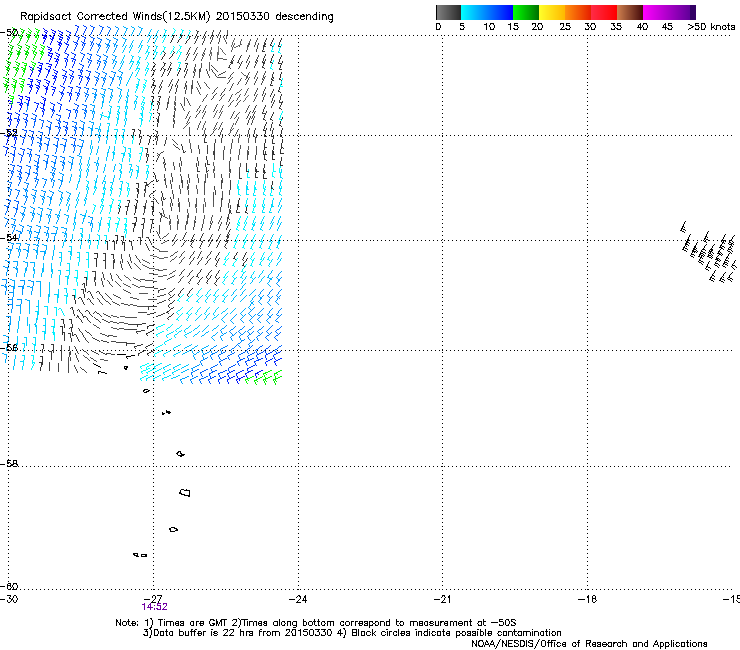Viewport: 740px width, 650px height.
Task: Click the '-24' longitude axis label
Action: tap(298, 599)
